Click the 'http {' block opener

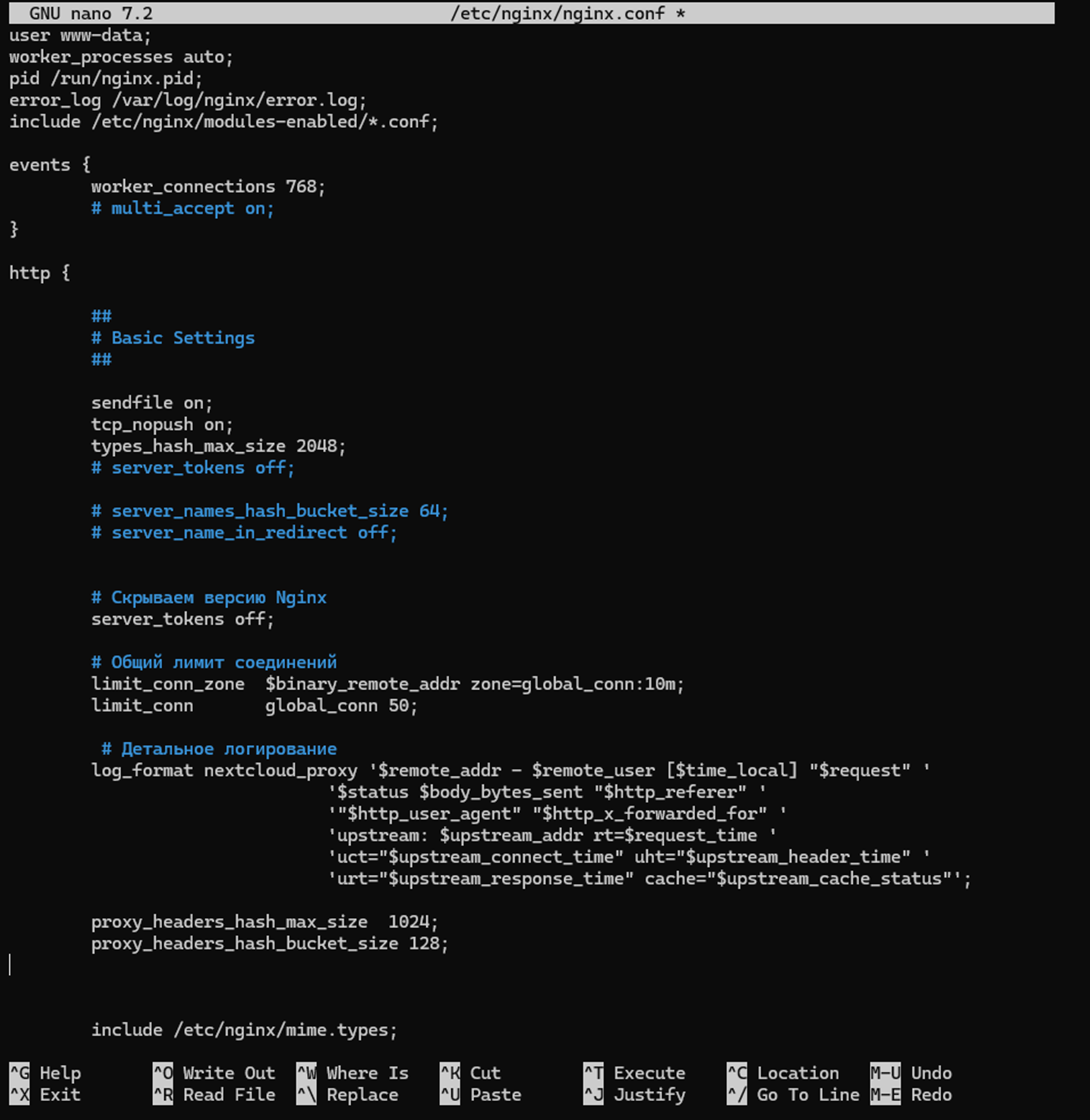tap(40, 273)
